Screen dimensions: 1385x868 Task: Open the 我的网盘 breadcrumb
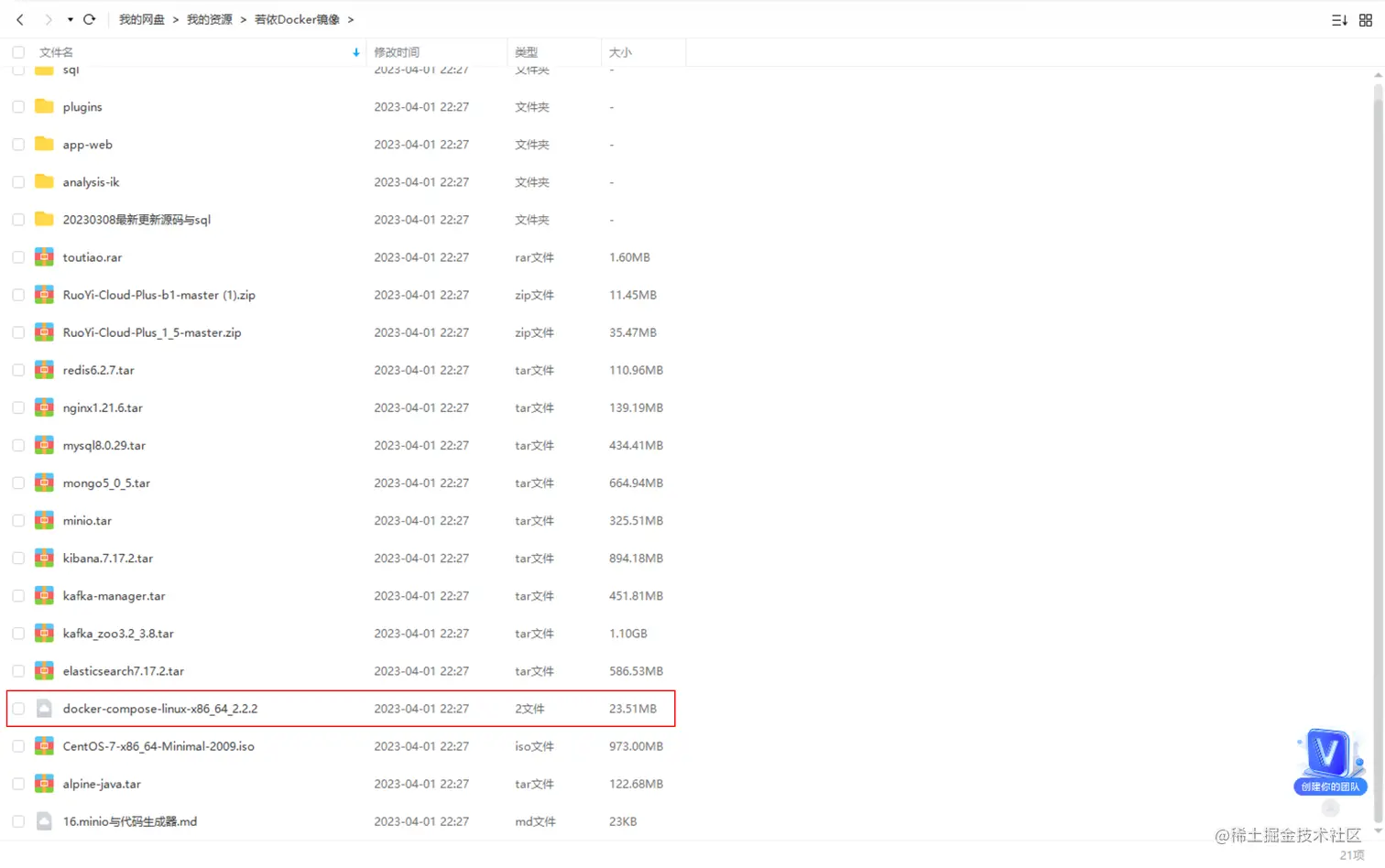(142, 19)
